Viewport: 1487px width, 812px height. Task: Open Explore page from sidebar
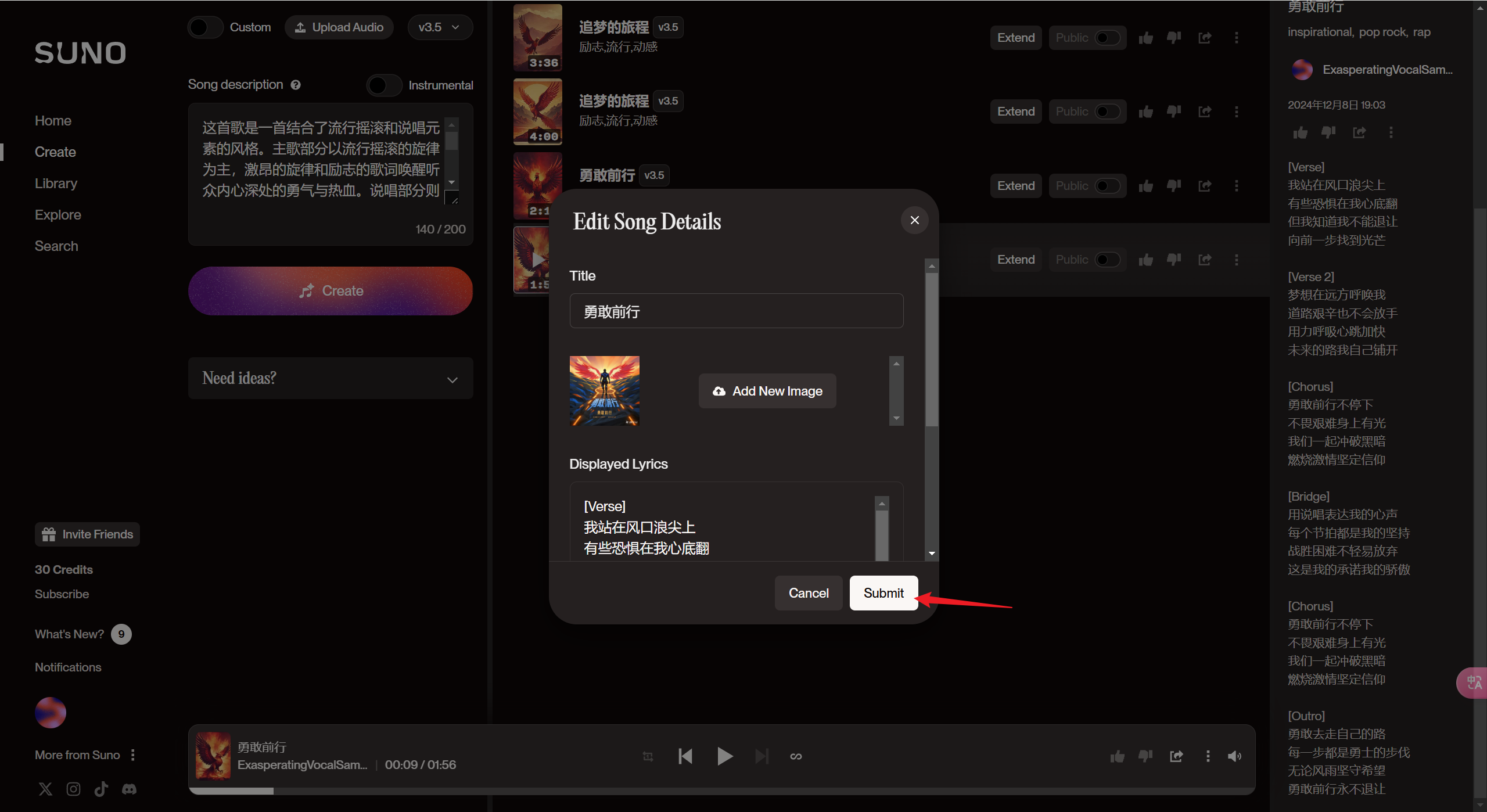tap(58, 215)
